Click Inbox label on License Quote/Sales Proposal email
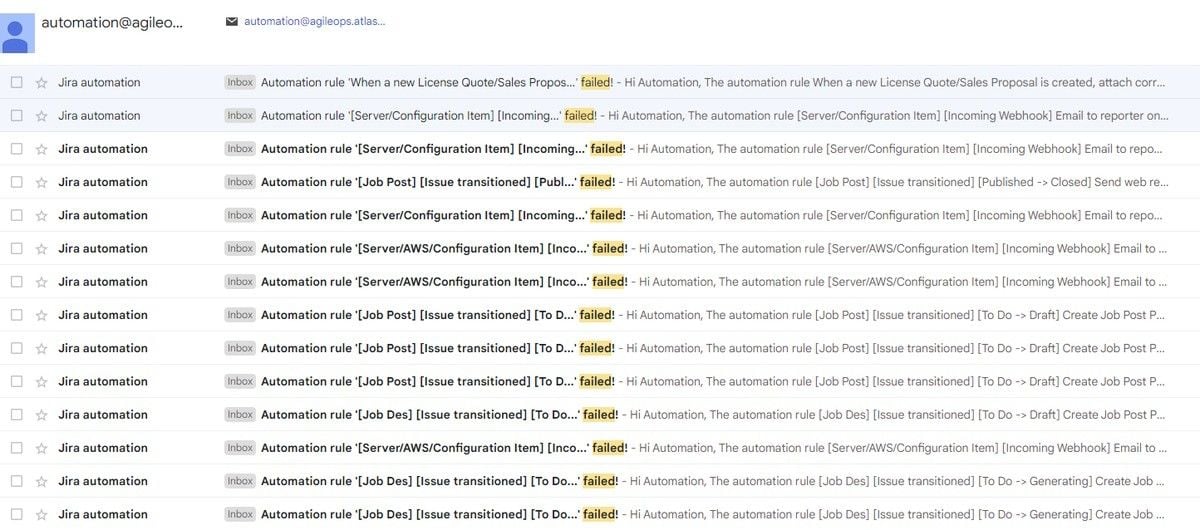This screenshot has height=530, width=1200. pos(240,83)
